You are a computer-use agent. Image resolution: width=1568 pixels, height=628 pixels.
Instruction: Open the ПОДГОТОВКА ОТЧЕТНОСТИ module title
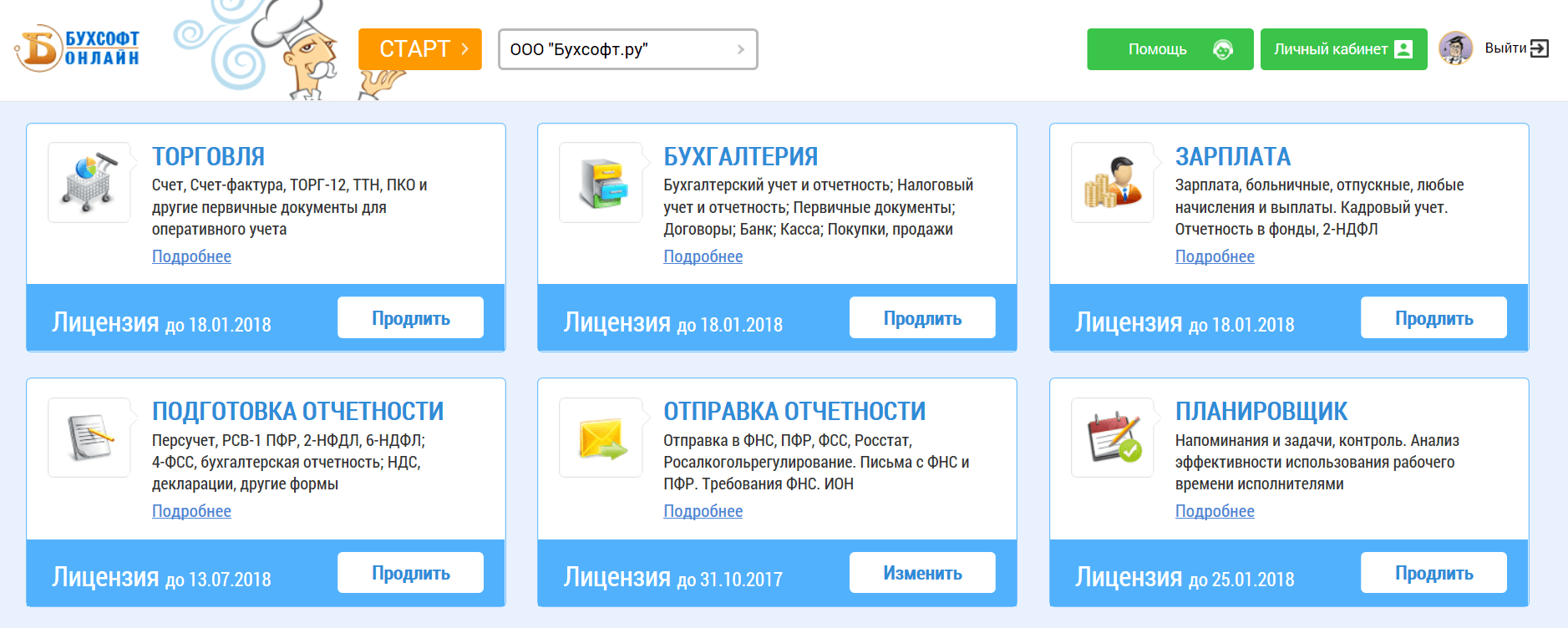[x=297, y=411]
